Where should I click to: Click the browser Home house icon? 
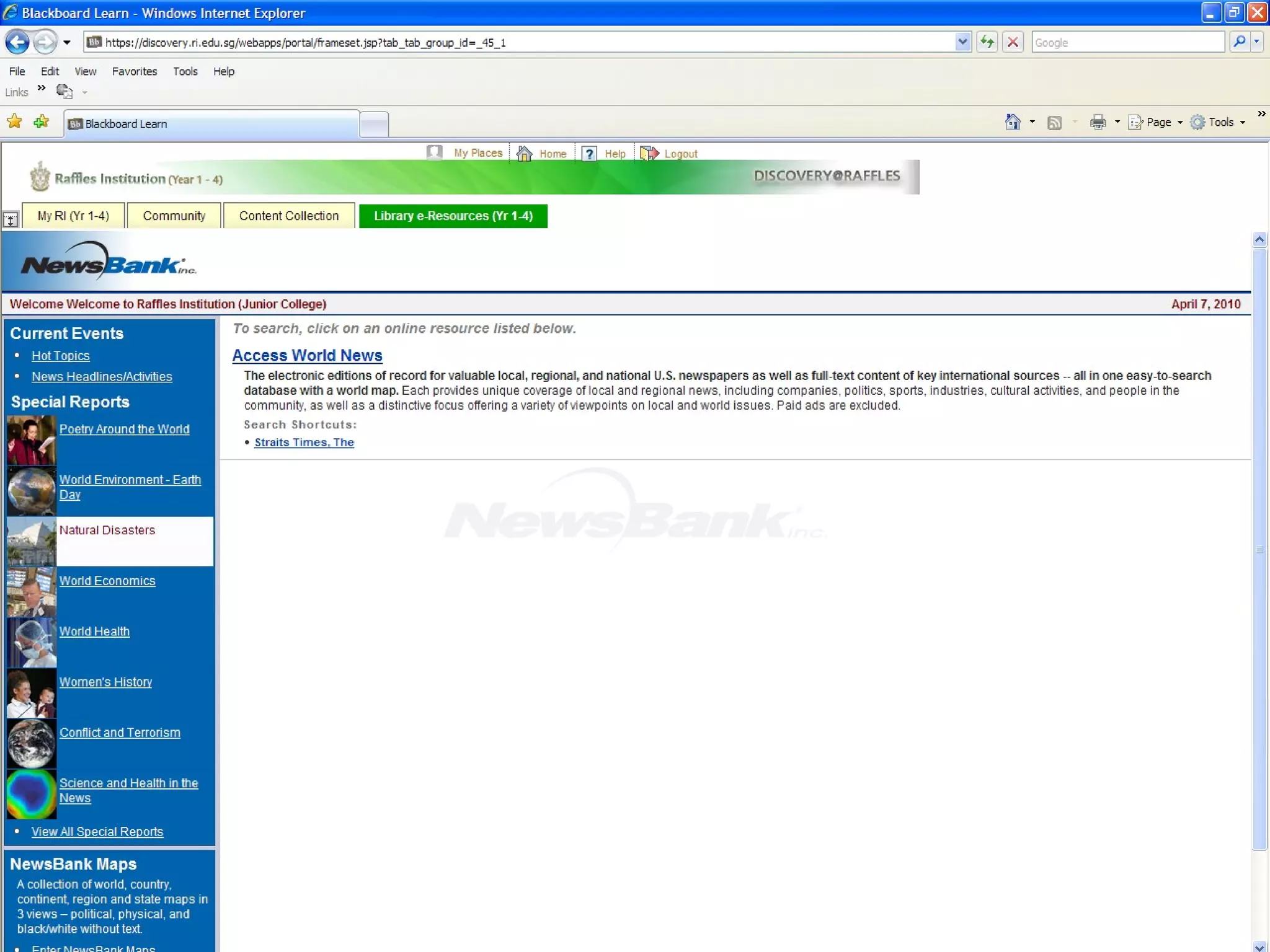(1013, 122)
